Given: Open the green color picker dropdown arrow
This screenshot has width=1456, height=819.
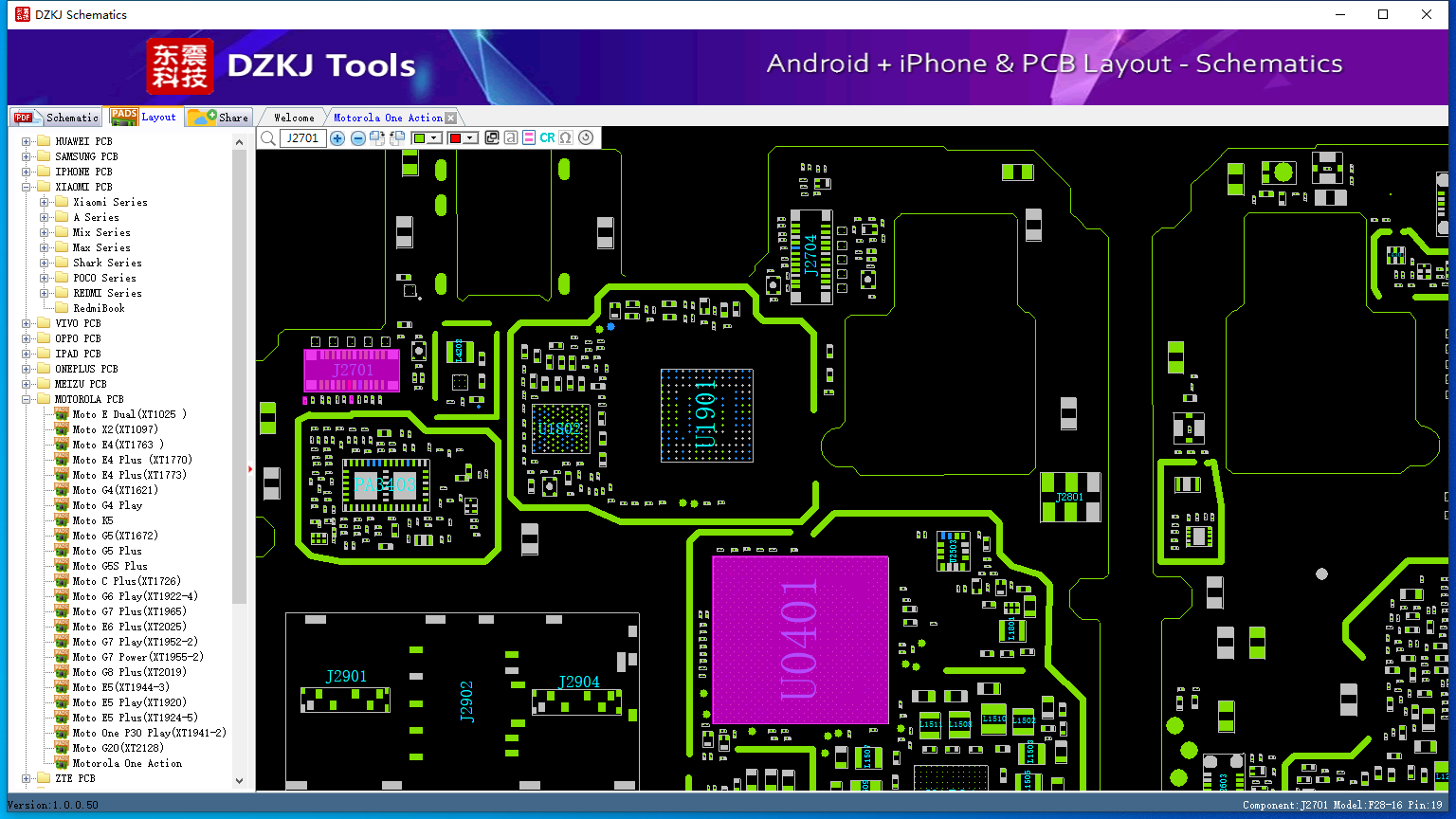Looking at the screenshot, I should point(434,138).
